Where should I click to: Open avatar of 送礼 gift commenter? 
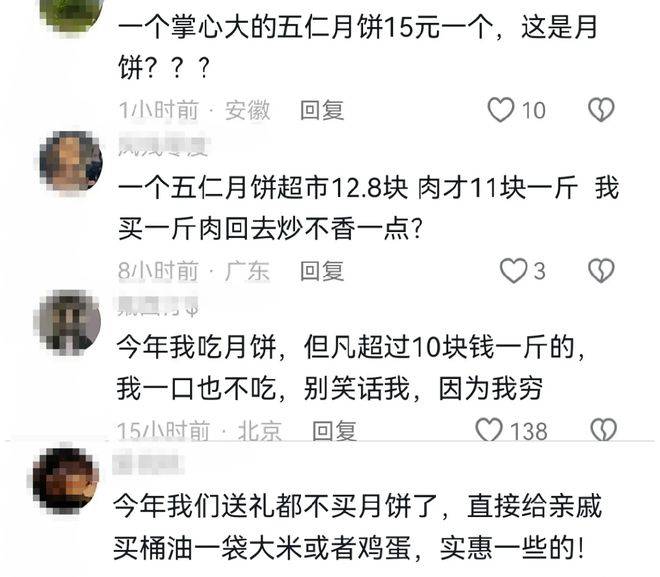[x=66, y=481]
